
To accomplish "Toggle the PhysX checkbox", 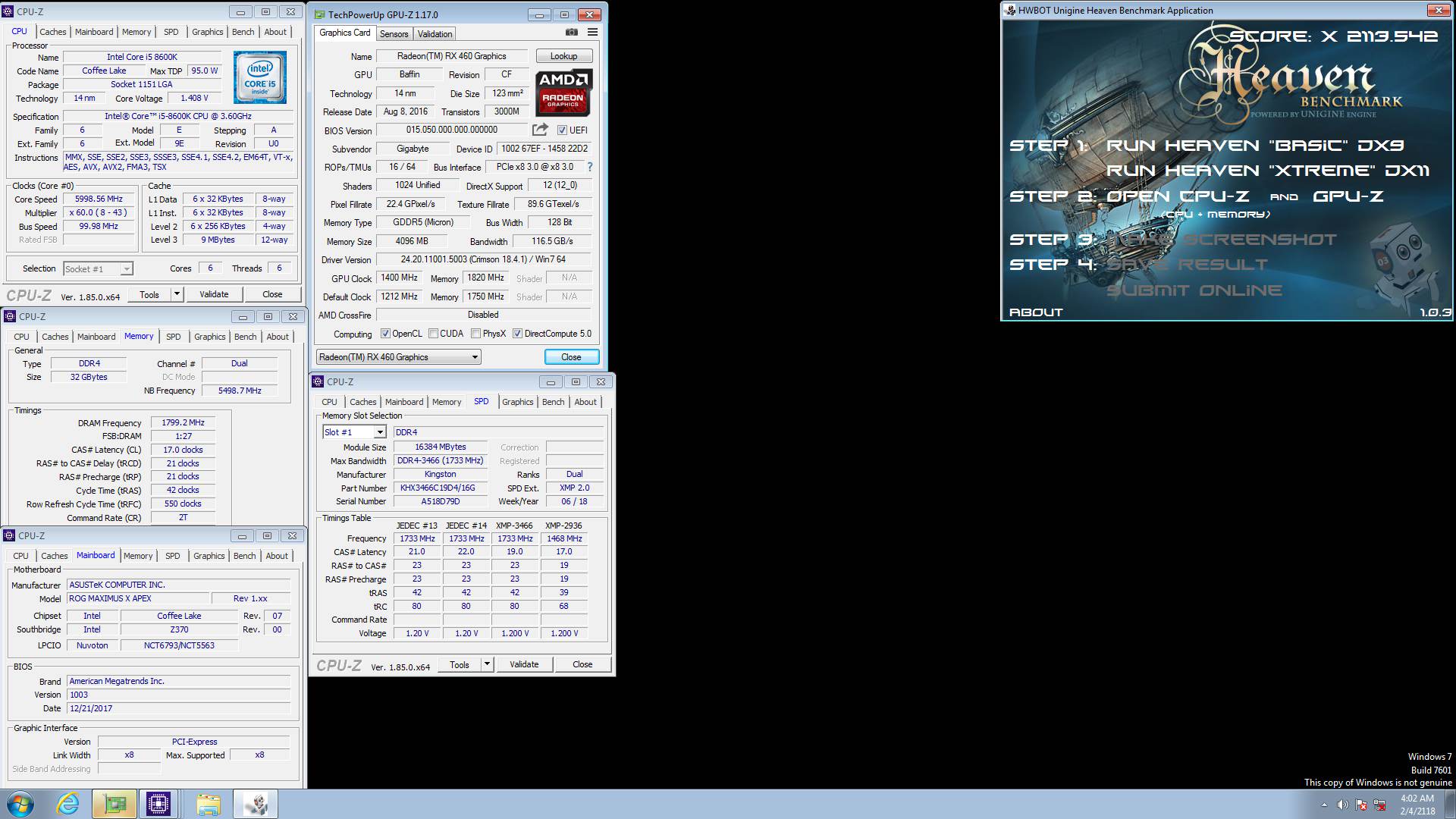I will coord(475,334).
